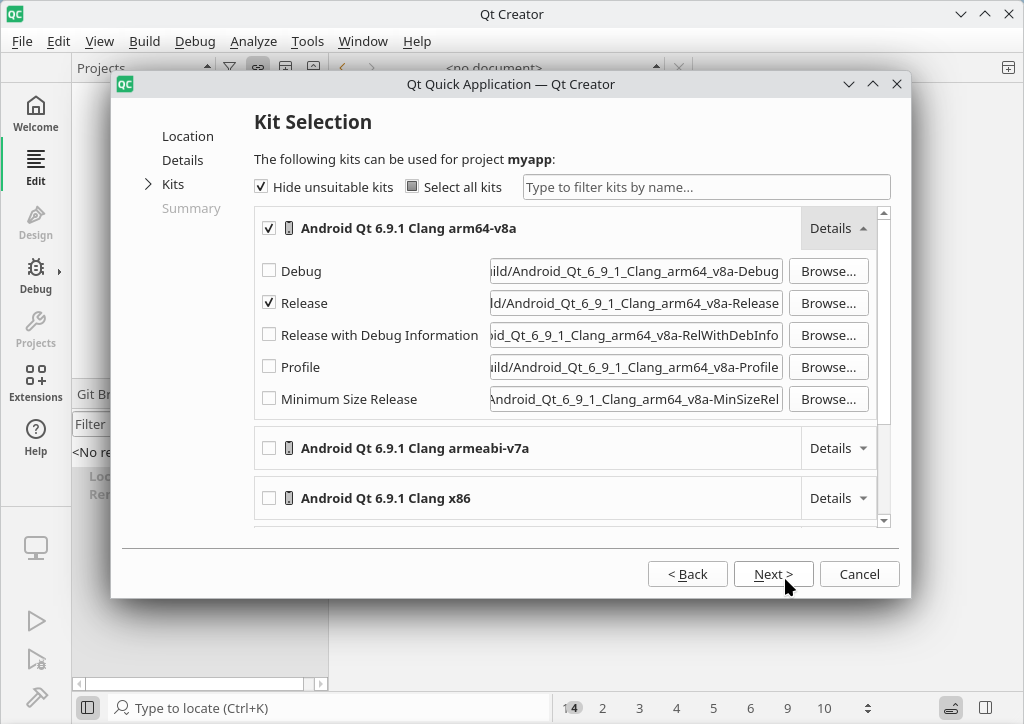Screen dimensions: 1024x724
Task: Click the progress details toggle icon
Action: (x=951, y=708)
